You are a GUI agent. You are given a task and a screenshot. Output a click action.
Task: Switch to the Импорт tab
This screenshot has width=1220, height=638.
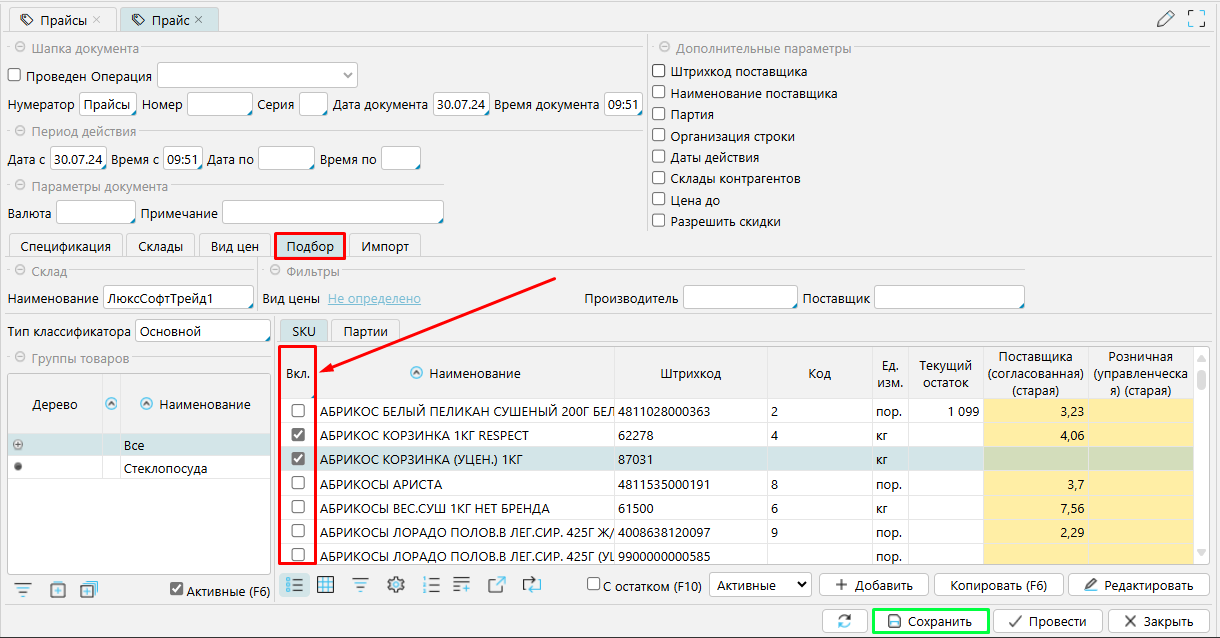tap(385, 246)
